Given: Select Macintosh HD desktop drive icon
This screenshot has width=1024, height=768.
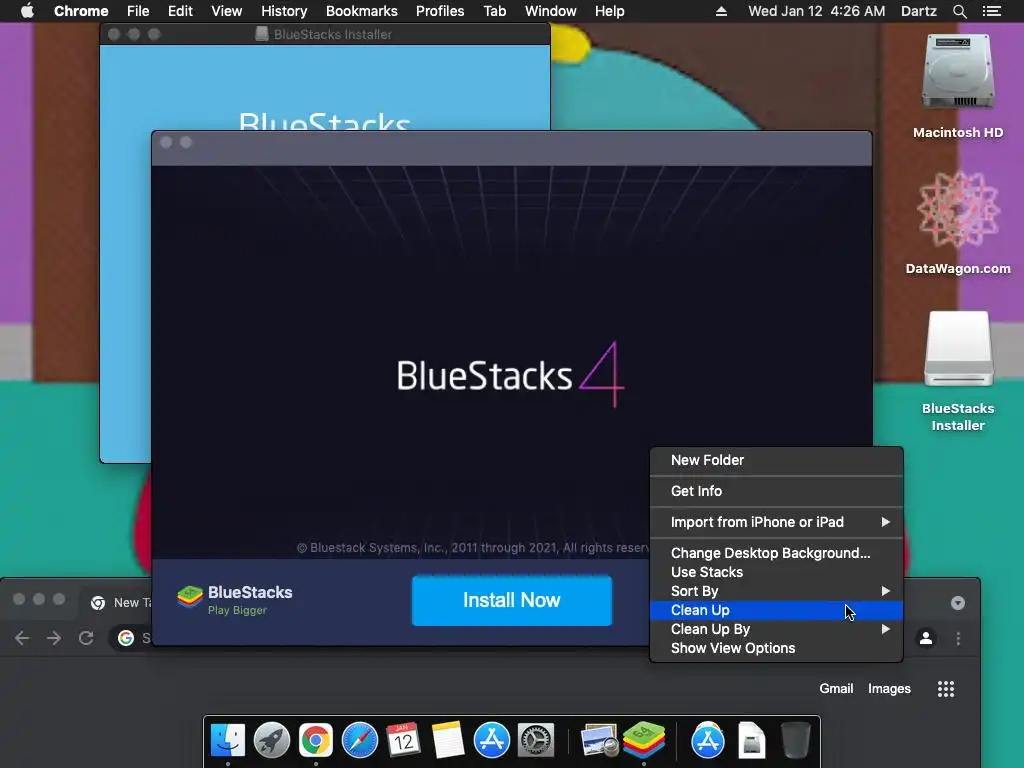Looking at the screenshot, I should tap(958, 73).
